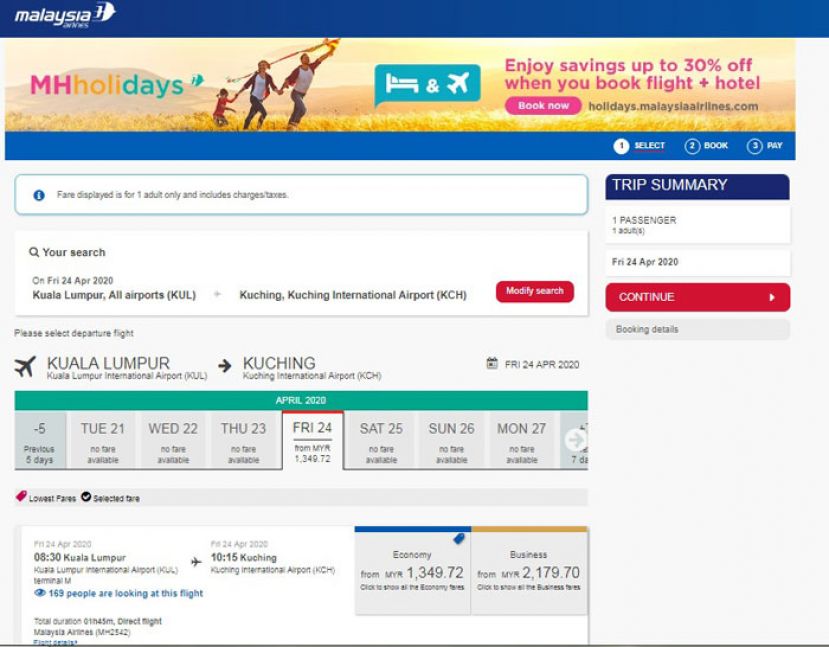Open the holidays.malaysiaairlines.com link
This screenshot has width=829, height=647.
pyautogui.click(x=673, y=106)
